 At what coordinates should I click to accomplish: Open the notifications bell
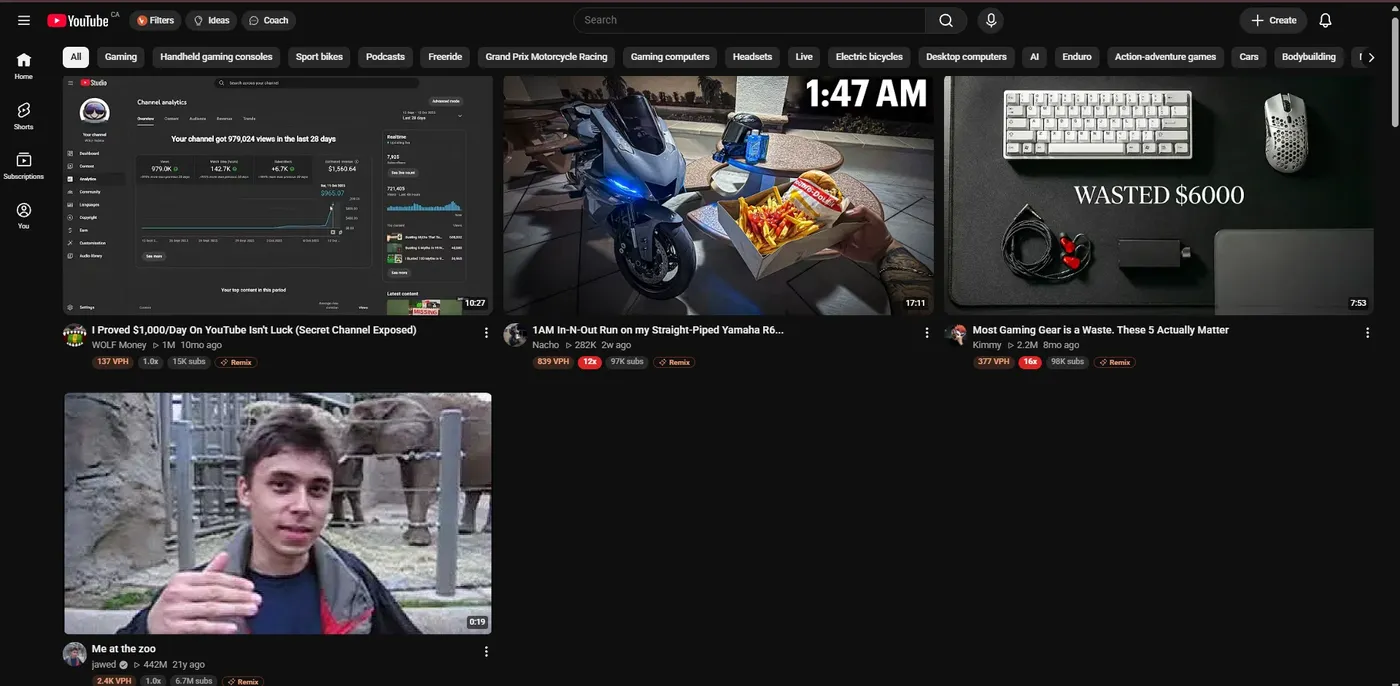[1325, 20]
